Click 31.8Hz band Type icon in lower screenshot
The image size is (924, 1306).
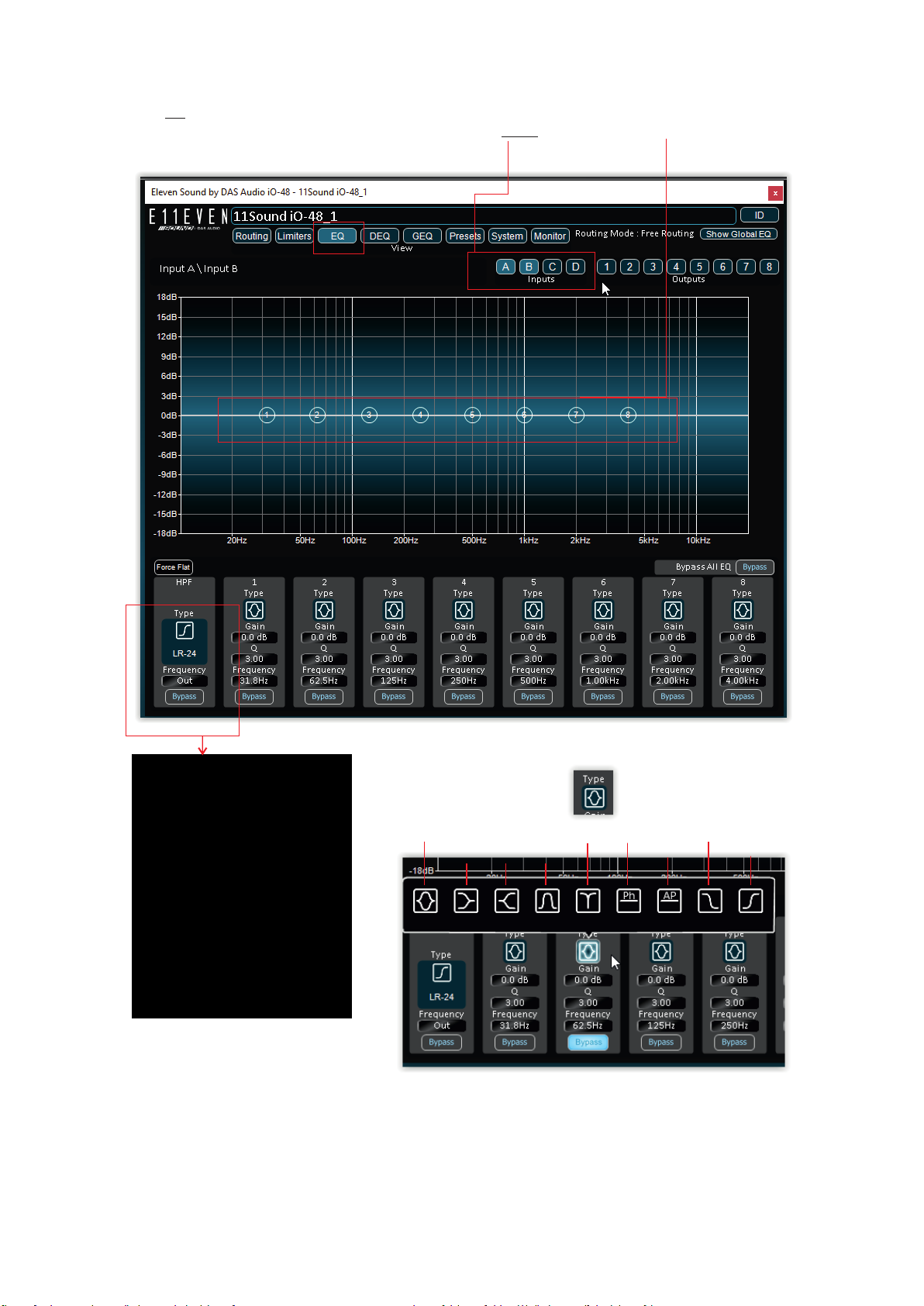pos(515,951)
